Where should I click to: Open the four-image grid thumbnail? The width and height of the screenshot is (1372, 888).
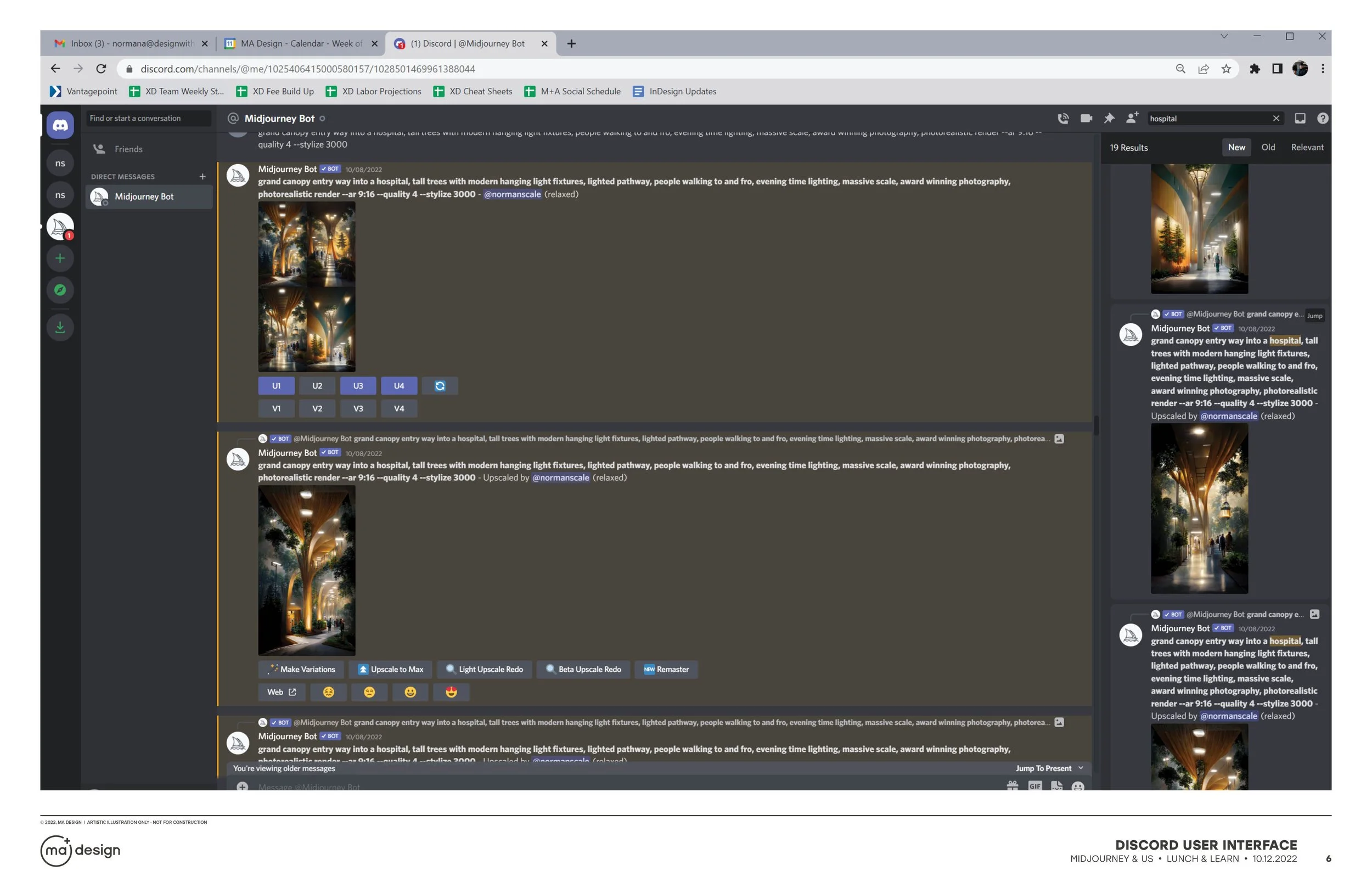pyautogui.click(x=307, y=287)
